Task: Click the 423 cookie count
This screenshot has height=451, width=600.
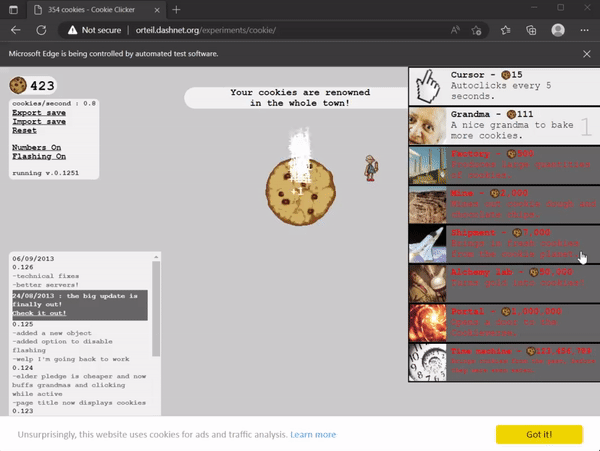Action: (x=42, y=86)
